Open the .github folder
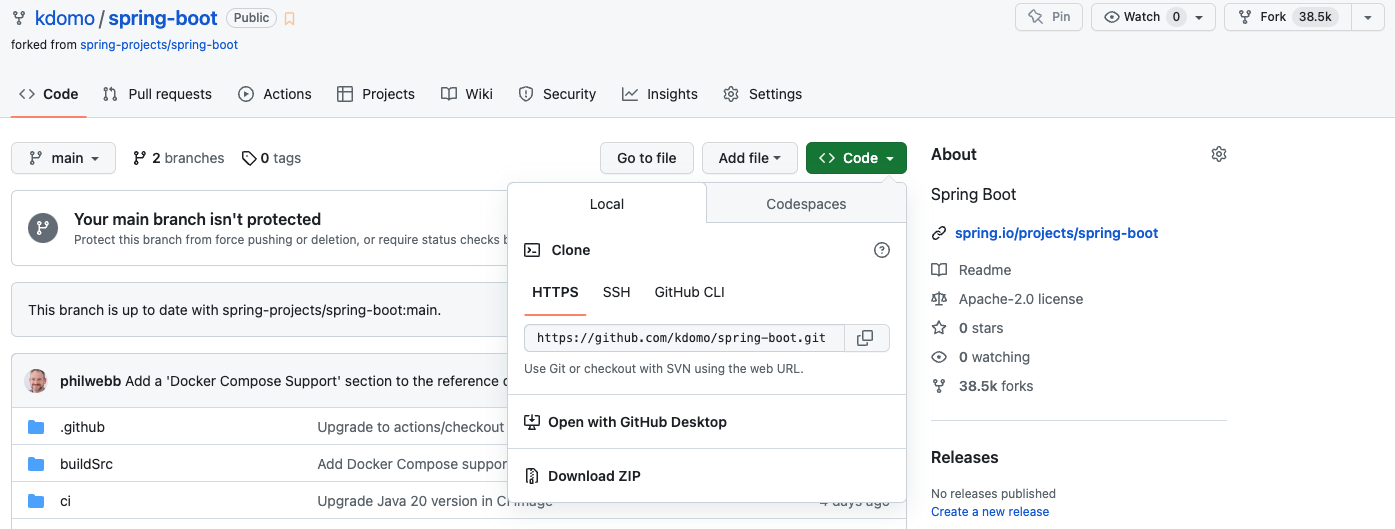Image resolution: width=1395 pixels, height=529 pixels. click(x=82, y=427)
